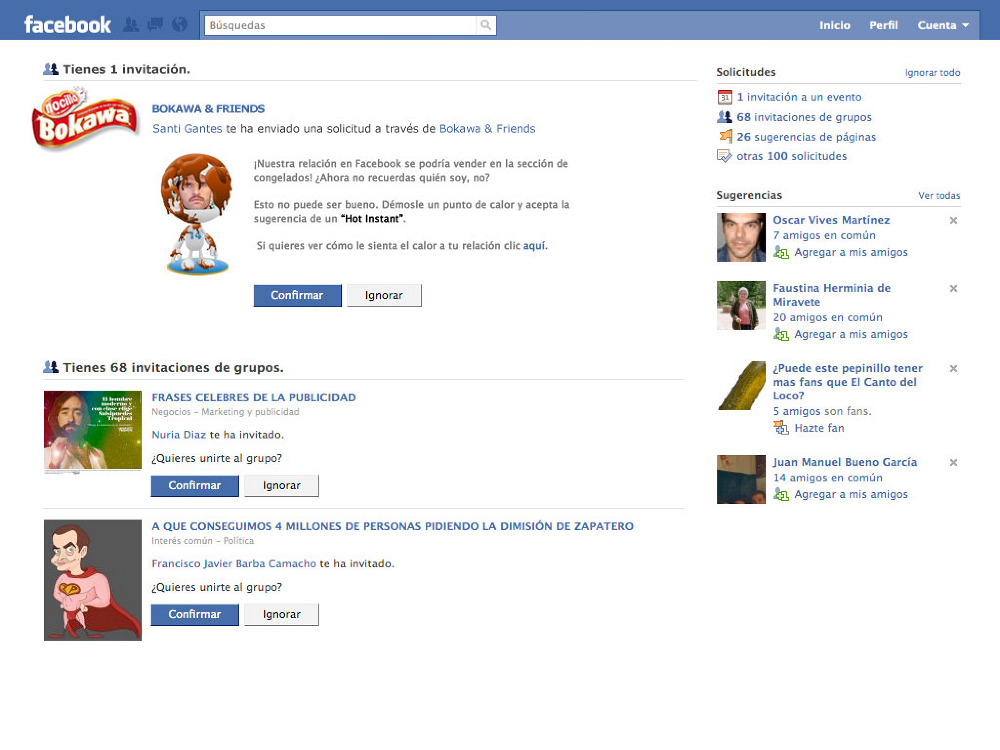Open the messages icon in top bar

click(x=155, y=25)
